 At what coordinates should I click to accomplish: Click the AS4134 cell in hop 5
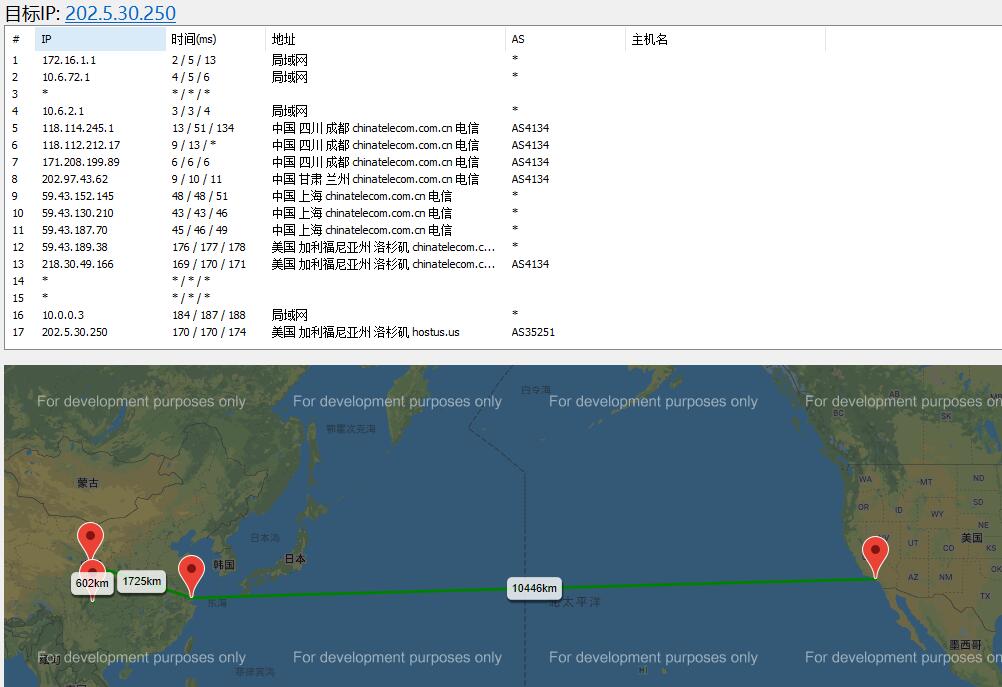point(530,128)
